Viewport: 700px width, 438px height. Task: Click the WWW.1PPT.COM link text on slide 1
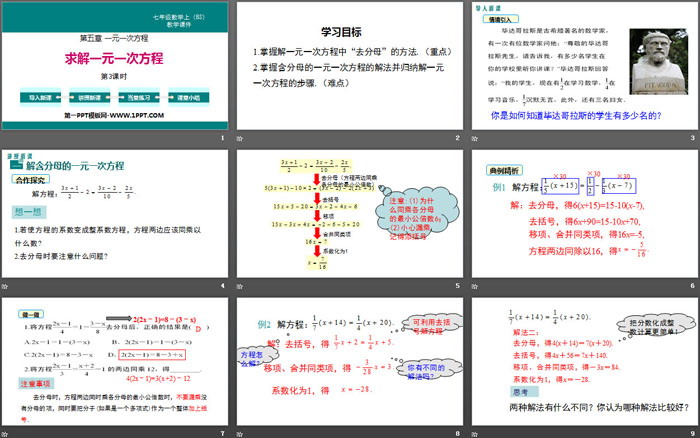[137, 115]
